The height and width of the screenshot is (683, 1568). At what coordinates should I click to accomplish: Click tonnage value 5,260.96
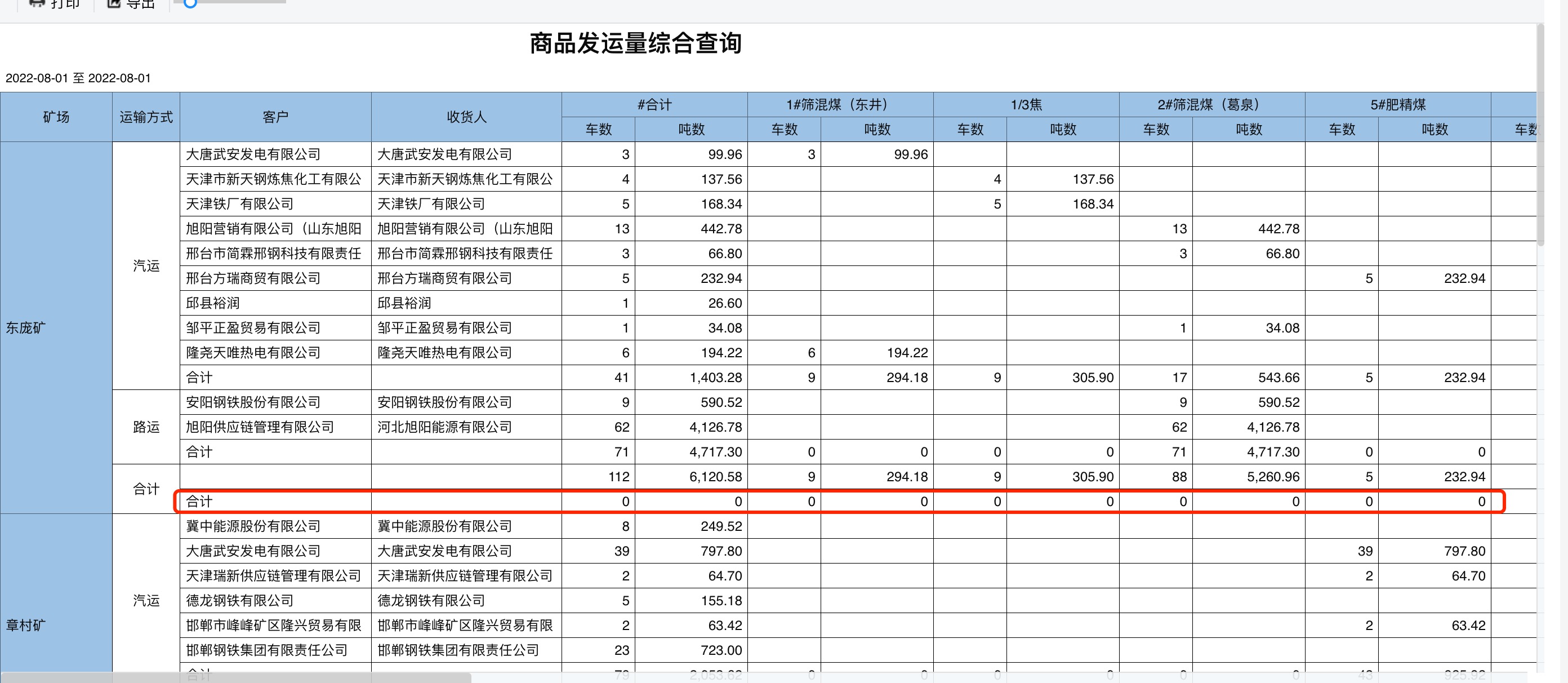coord(1273,476)
